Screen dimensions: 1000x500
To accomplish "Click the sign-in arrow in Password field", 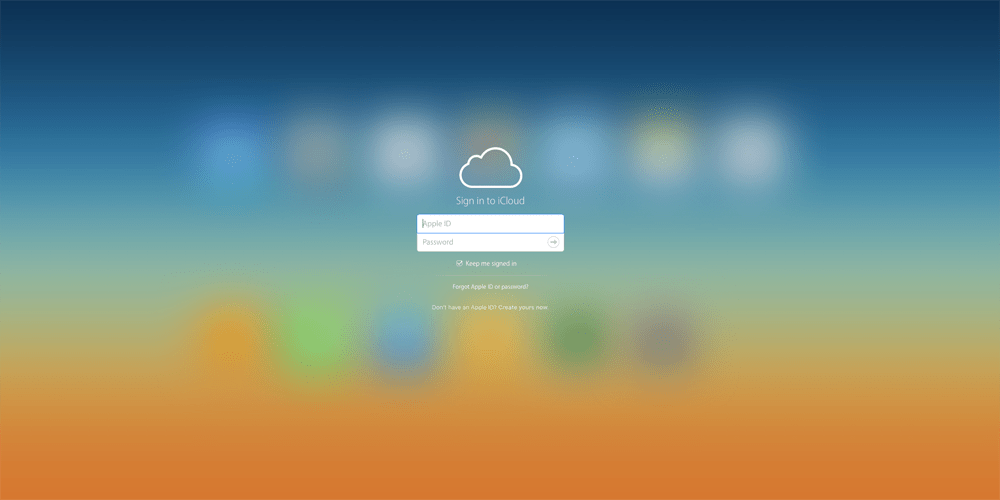I will (x=553, y=242).
